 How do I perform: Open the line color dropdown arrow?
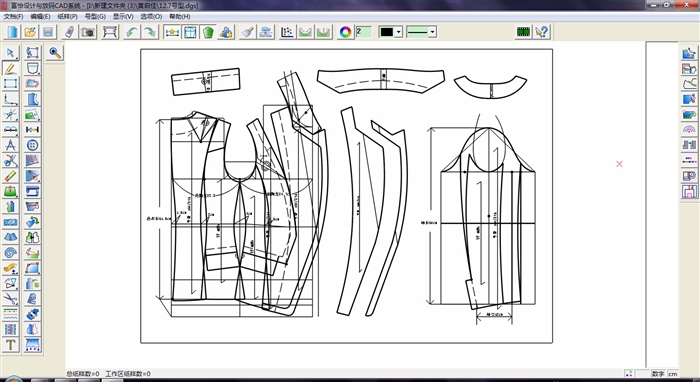point(399,32)
